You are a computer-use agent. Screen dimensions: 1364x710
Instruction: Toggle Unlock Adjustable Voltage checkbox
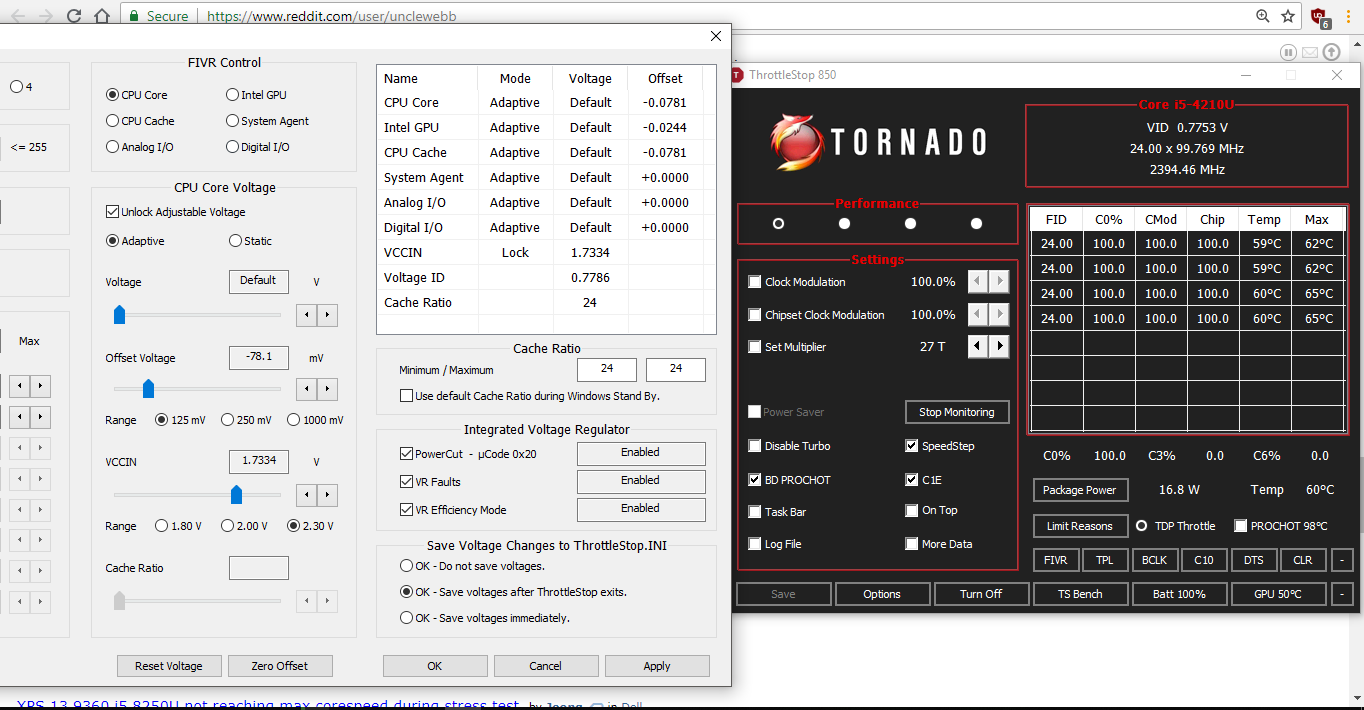112,212
